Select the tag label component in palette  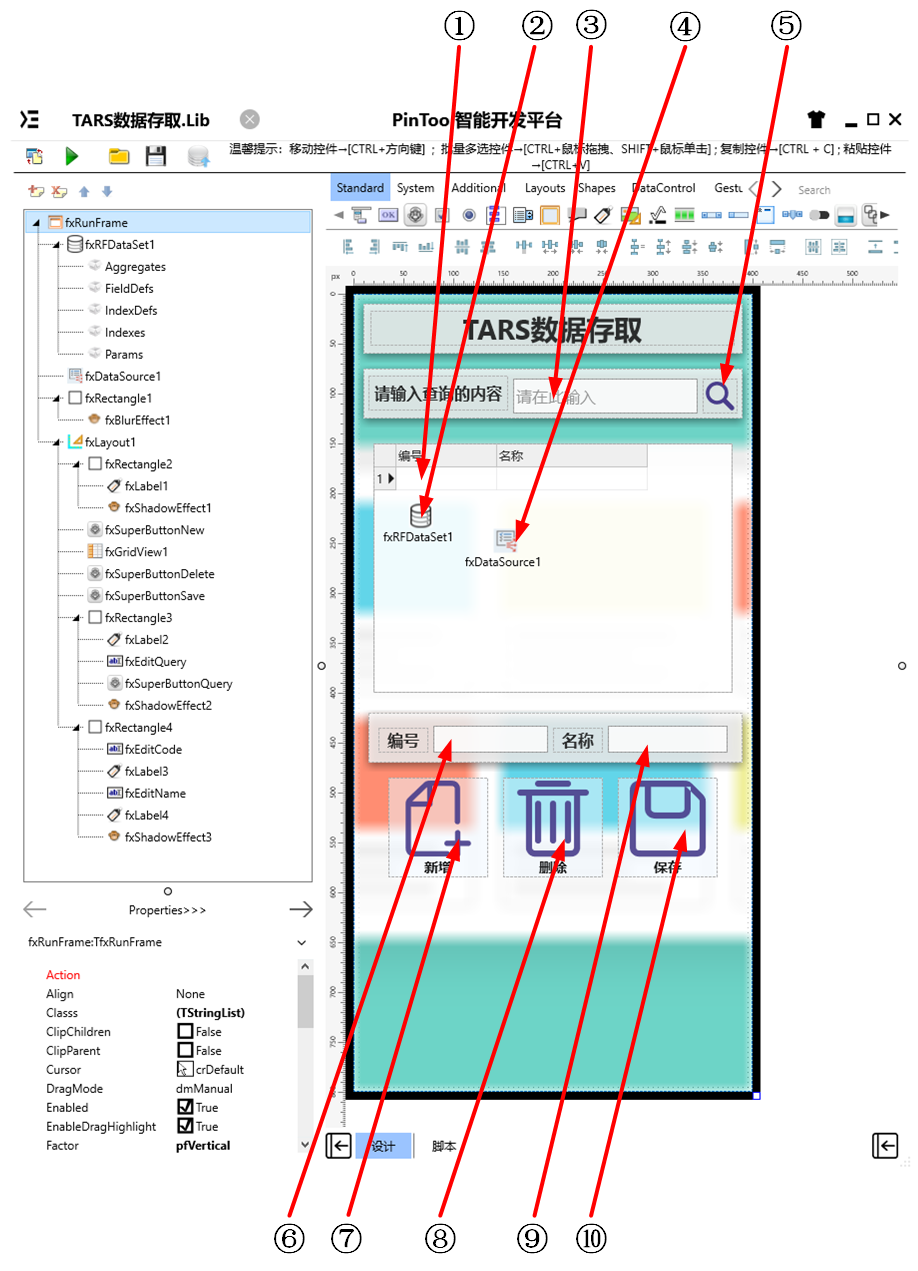(603, 215)
